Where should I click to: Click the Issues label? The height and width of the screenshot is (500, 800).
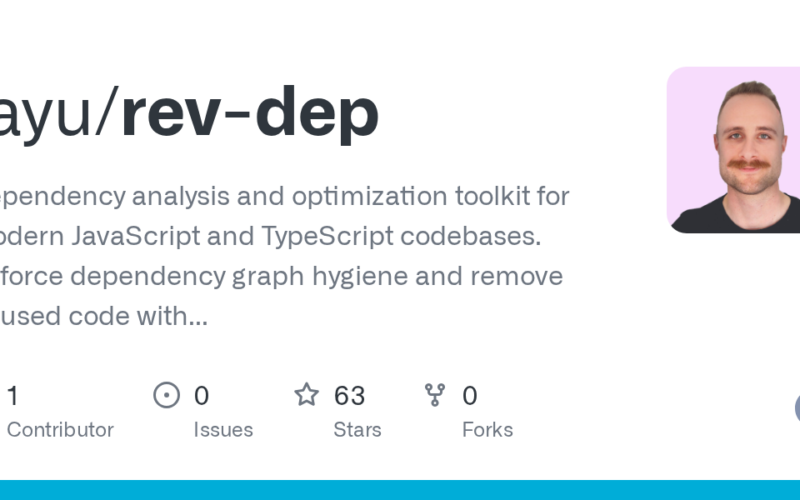click(x=223, y=430)
